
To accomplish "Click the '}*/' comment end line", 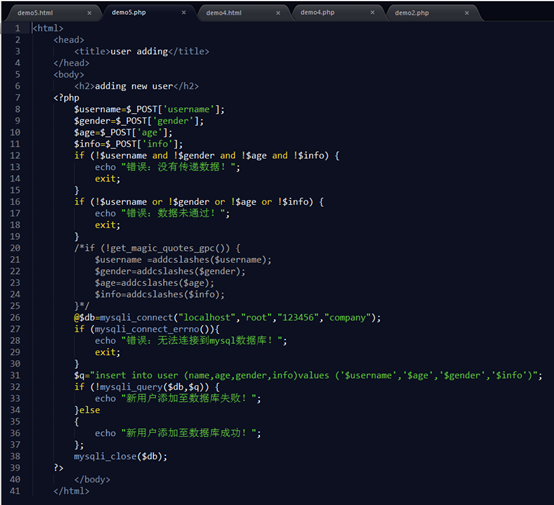I will 82,306.
